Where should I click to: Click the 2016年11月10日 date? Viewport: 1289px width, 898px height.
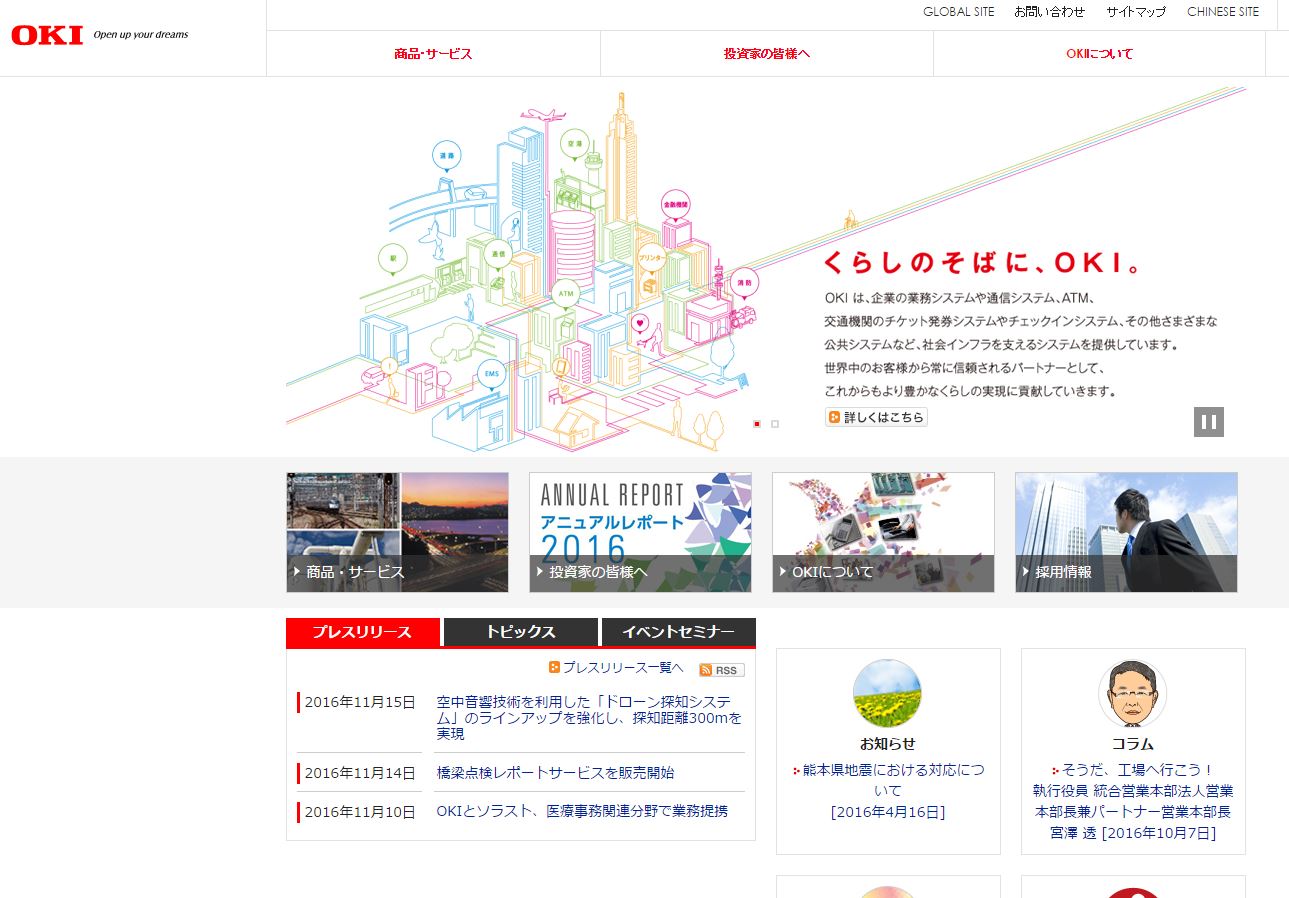(x=360, y=812)
